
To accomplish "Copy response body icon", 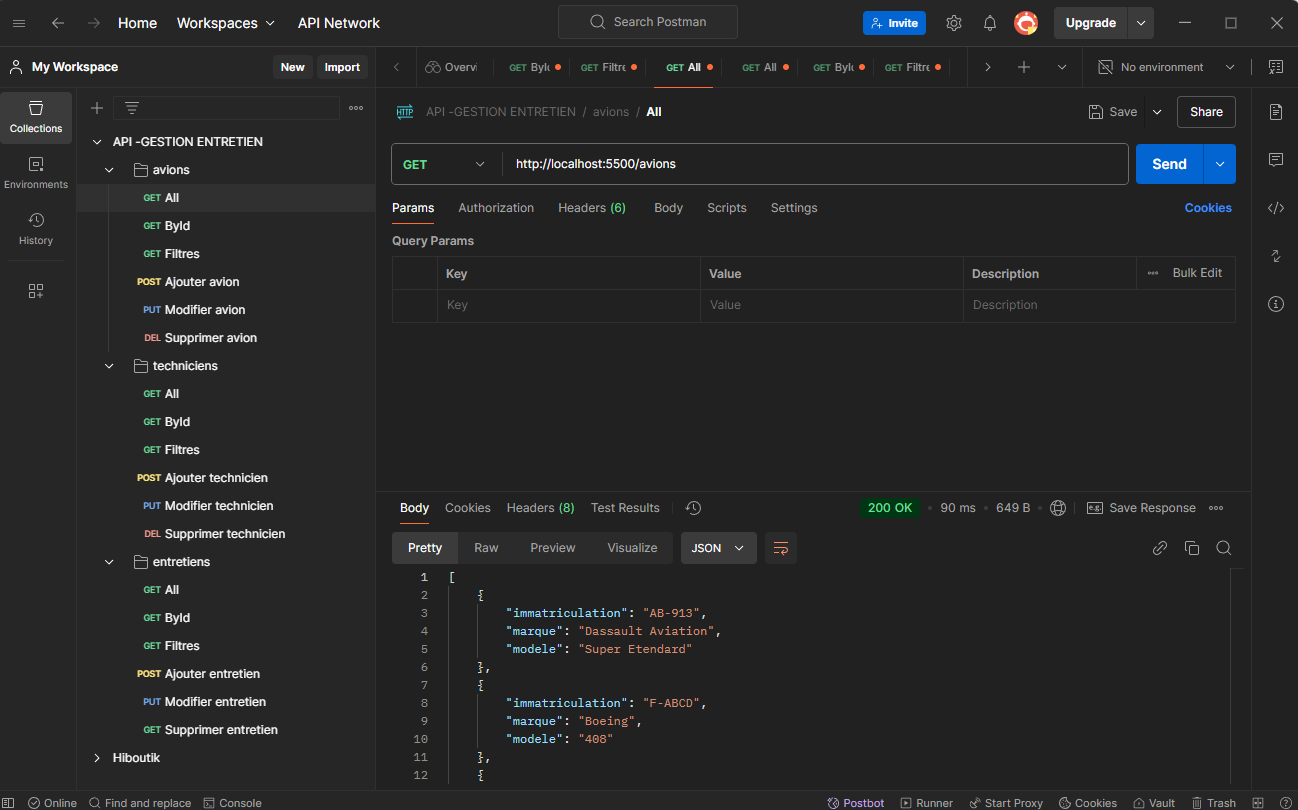I will point(1191,548).
